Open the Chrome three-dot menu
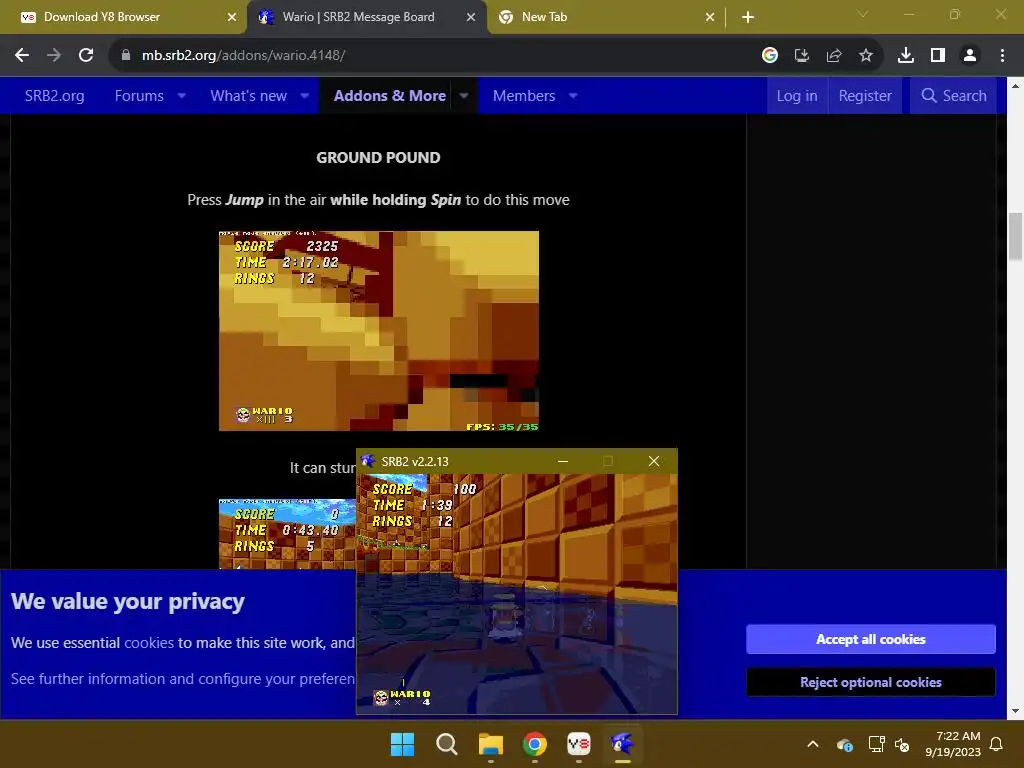The width and height of the screenshot is (1024, 768). [1002, 56]
